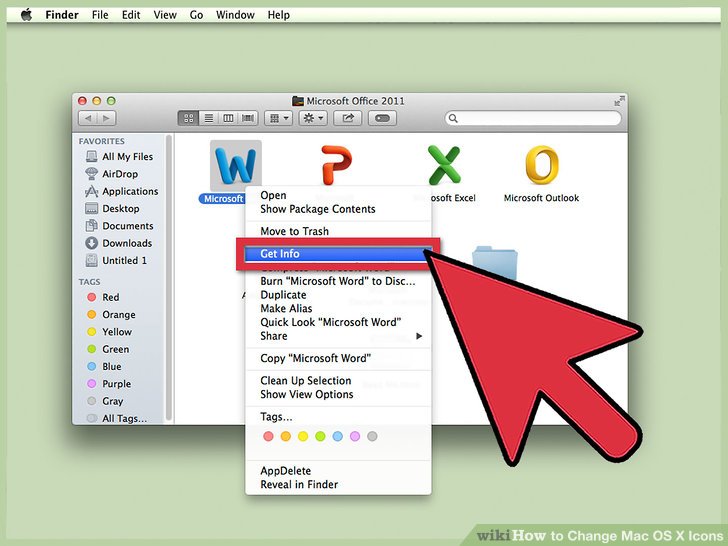This screenshot has height=546, width=728.
Task: Switch to list view
Action: 209,118
